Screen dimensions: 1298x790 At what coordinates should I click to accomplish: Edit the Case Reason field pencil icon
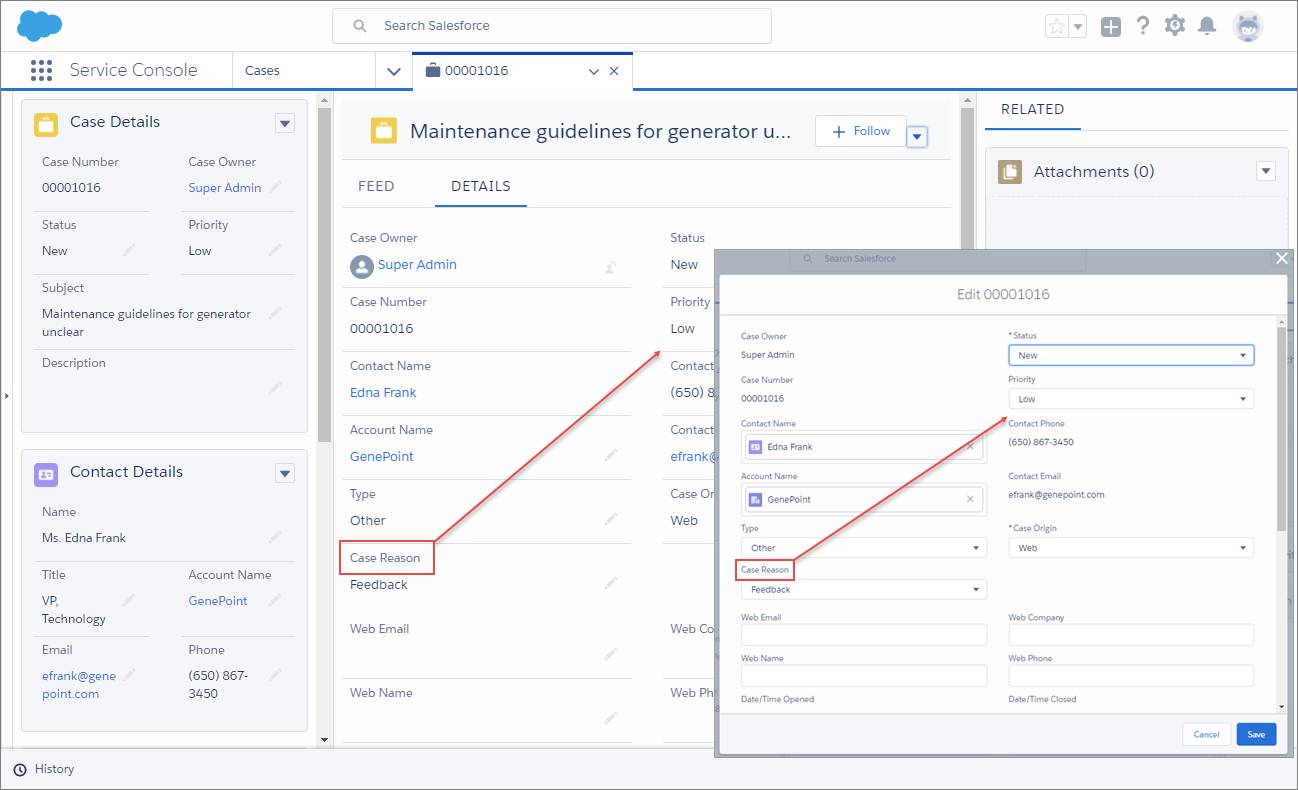pos(610,583)
